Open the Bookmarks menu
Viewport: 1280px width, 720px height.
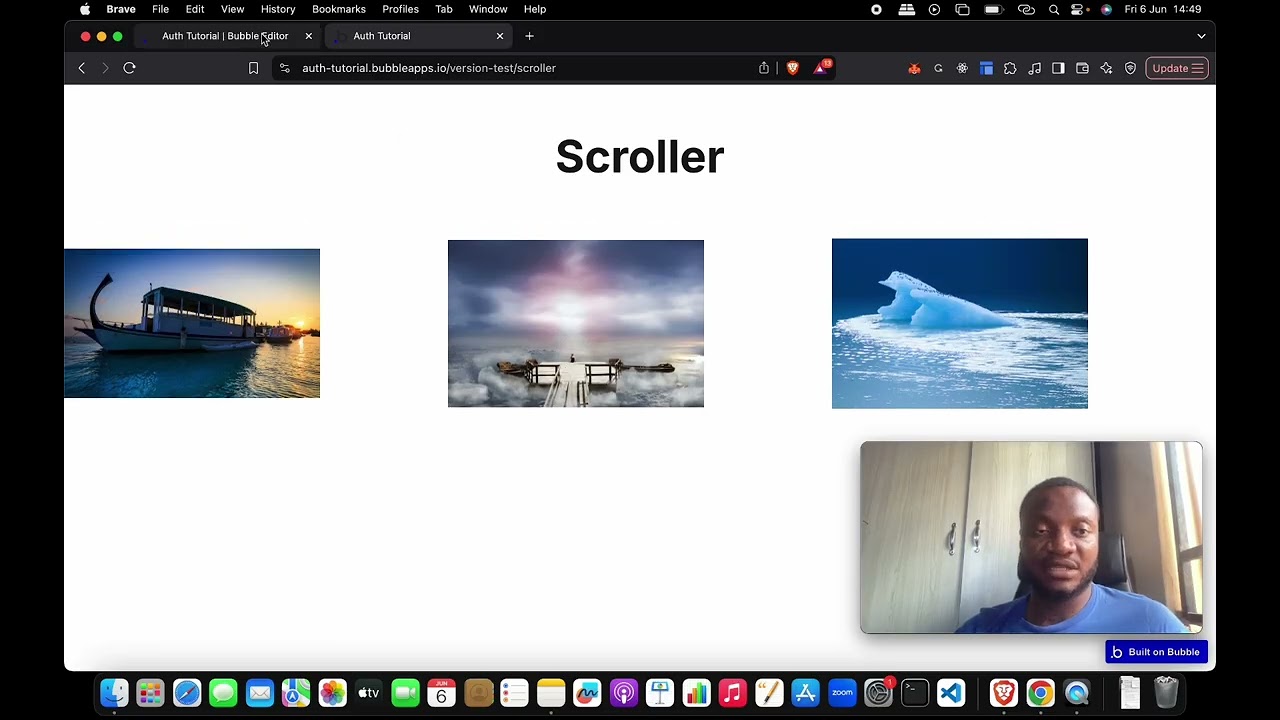(x=339, y=9)
